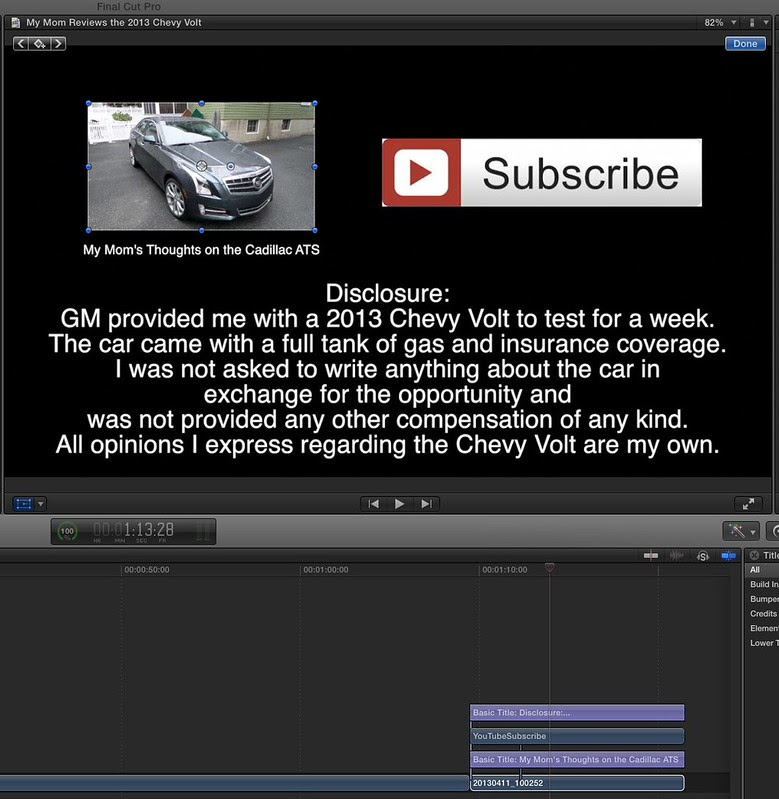Open the 82% viewer zoom dropdown
The height and width of the screenshot is (799, 779).
720,22
